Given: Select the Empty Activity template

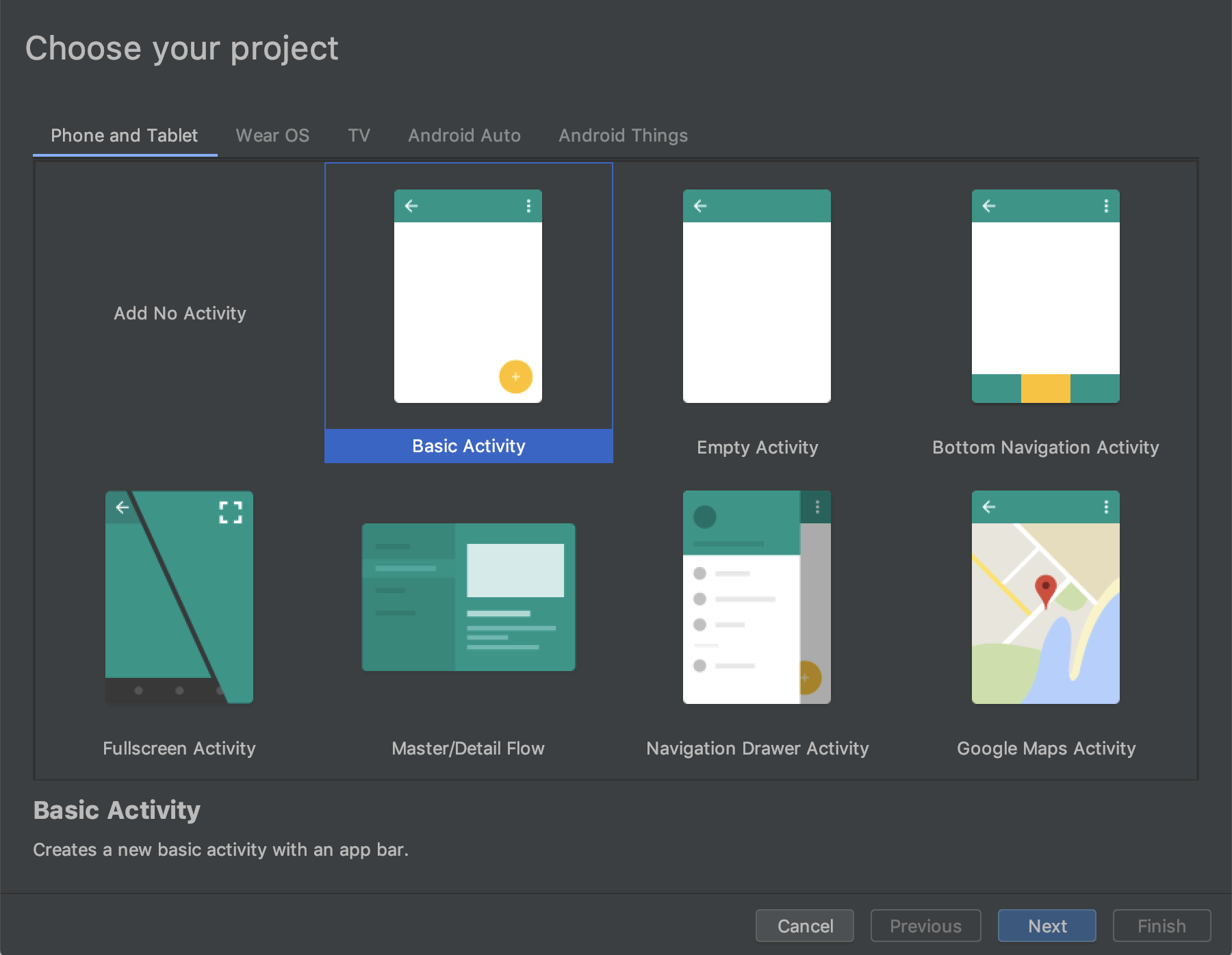Looking at the screenshot, I should coord(756,296).
